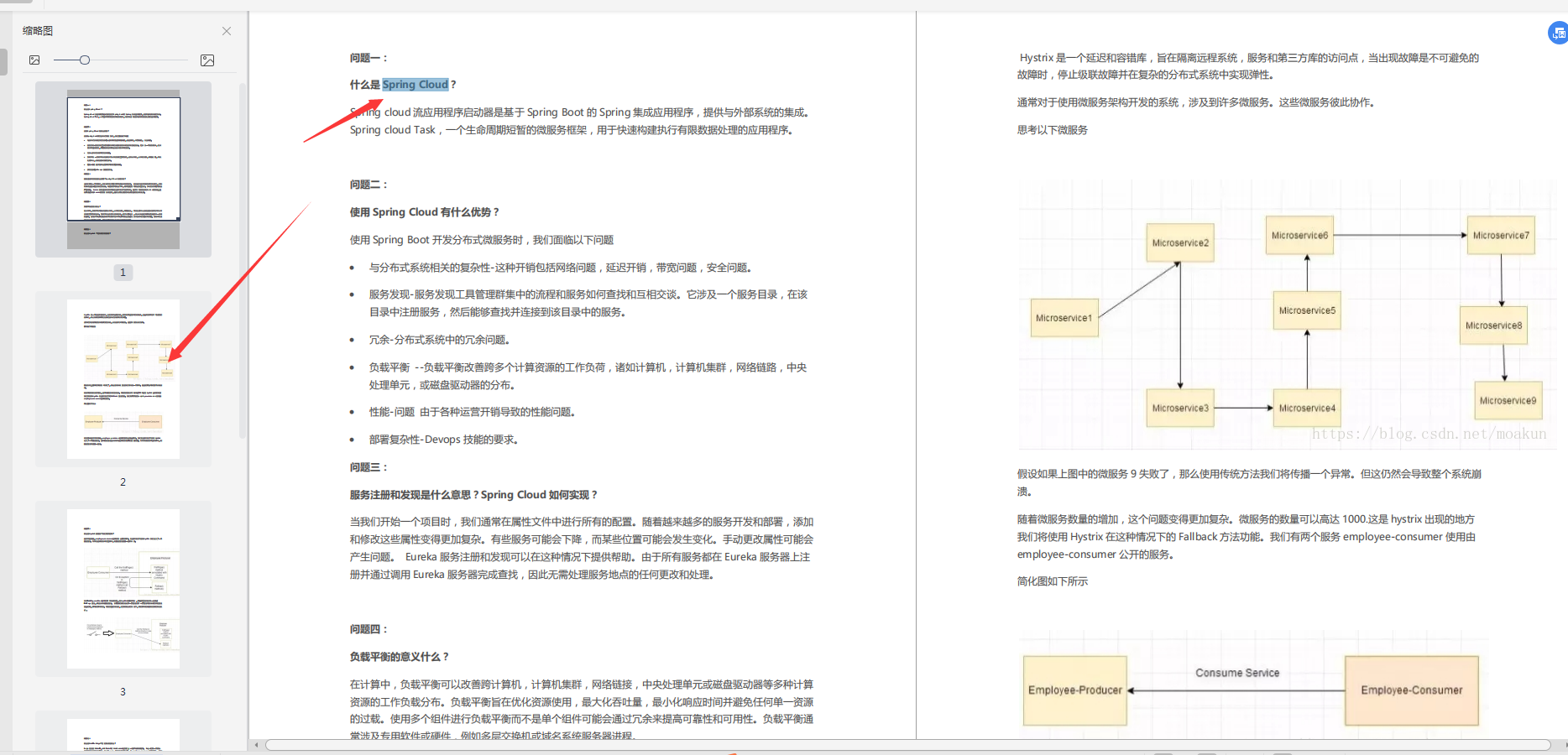Select page 1 thumbnail

pyautogui.click(x=123, y=169)
